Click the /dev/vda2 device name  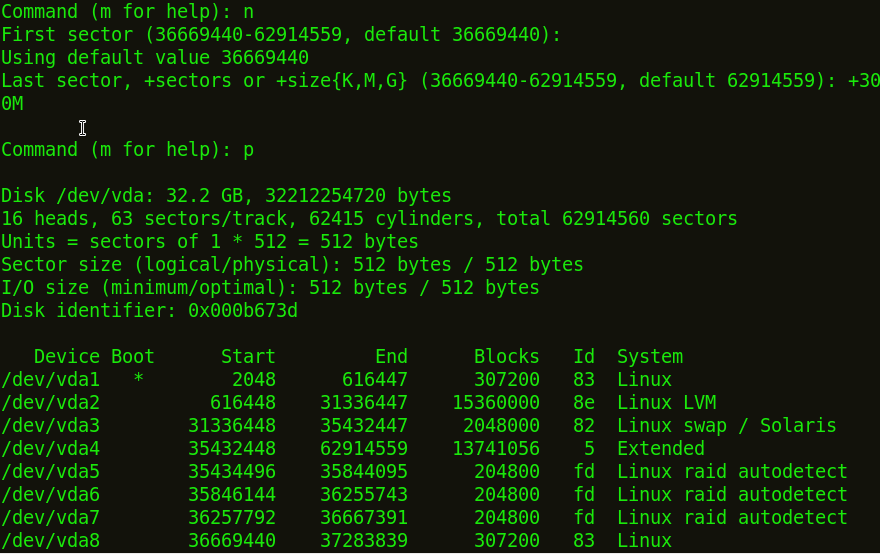(51, 403)
